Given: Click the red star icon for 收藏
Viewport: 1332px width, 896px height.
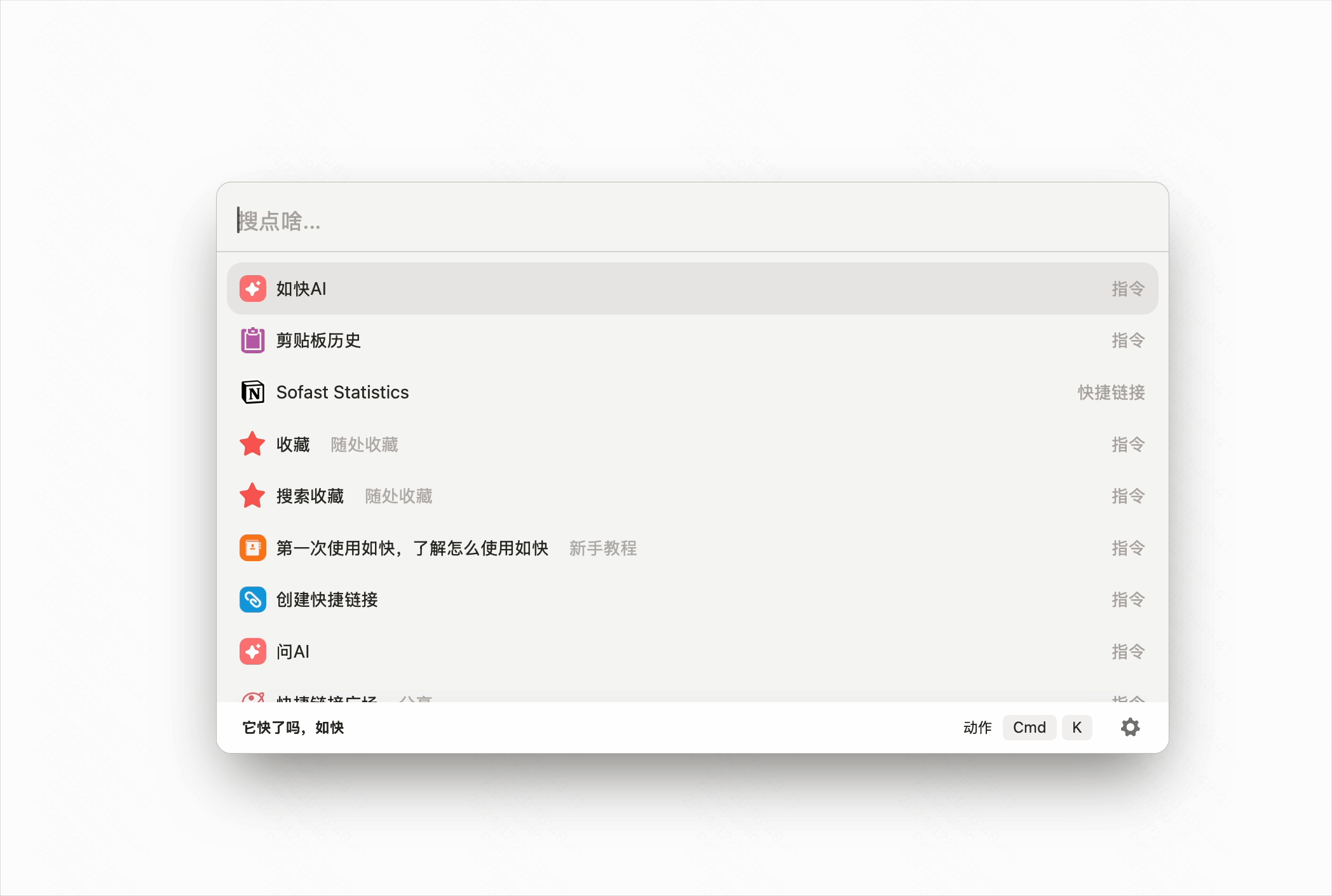Looking at the screenshot, I should [252, 444].
